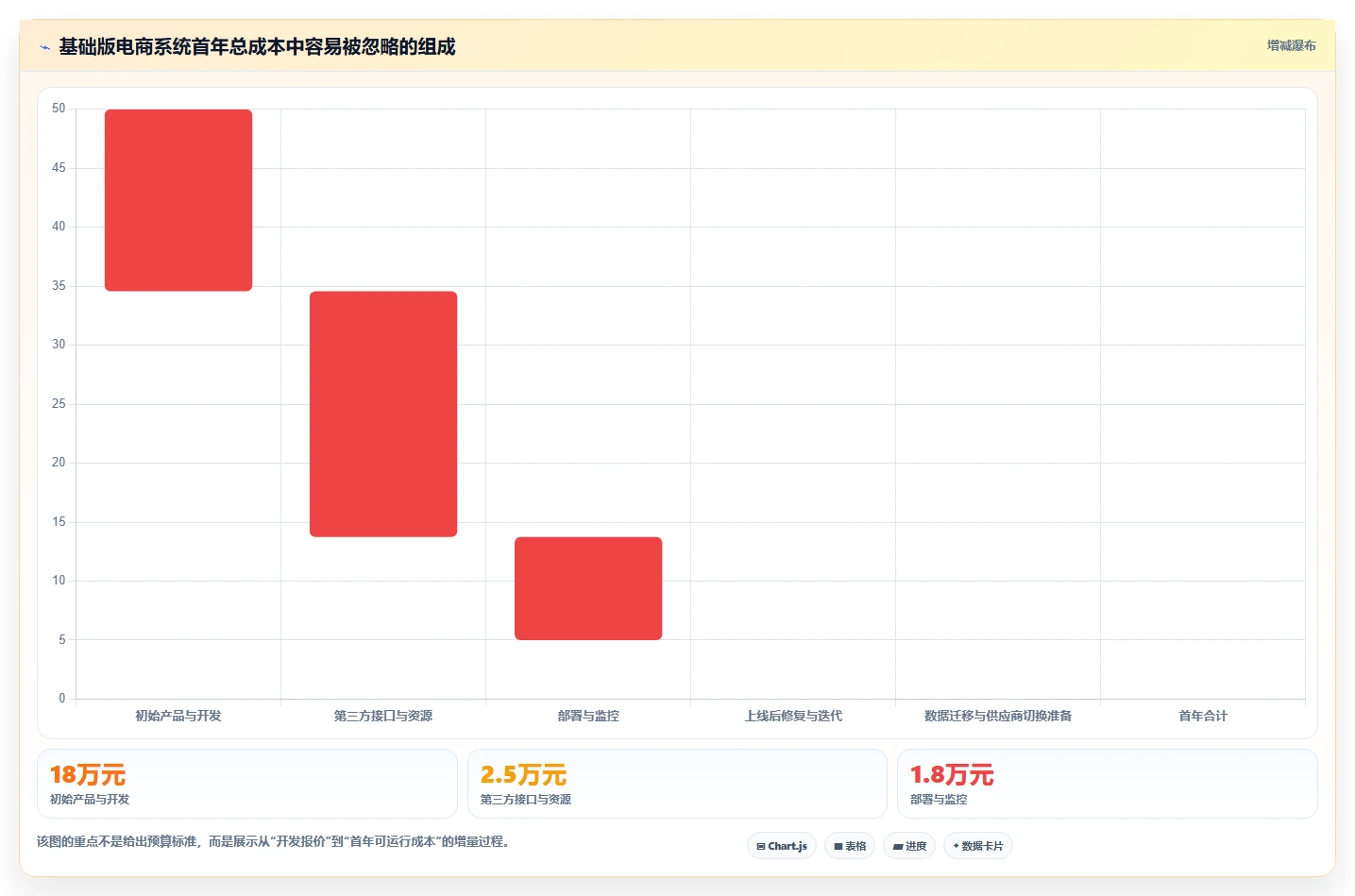Click the 初始产品与开发 x-axis label

pos(178,716)
